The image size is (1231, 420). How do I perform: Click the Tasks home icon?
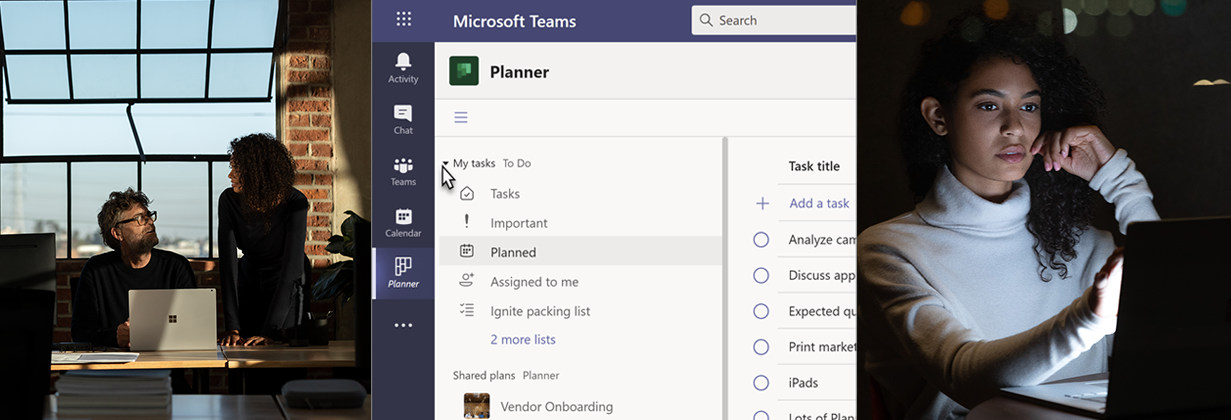pyautogui.click(x=466, y=193)
